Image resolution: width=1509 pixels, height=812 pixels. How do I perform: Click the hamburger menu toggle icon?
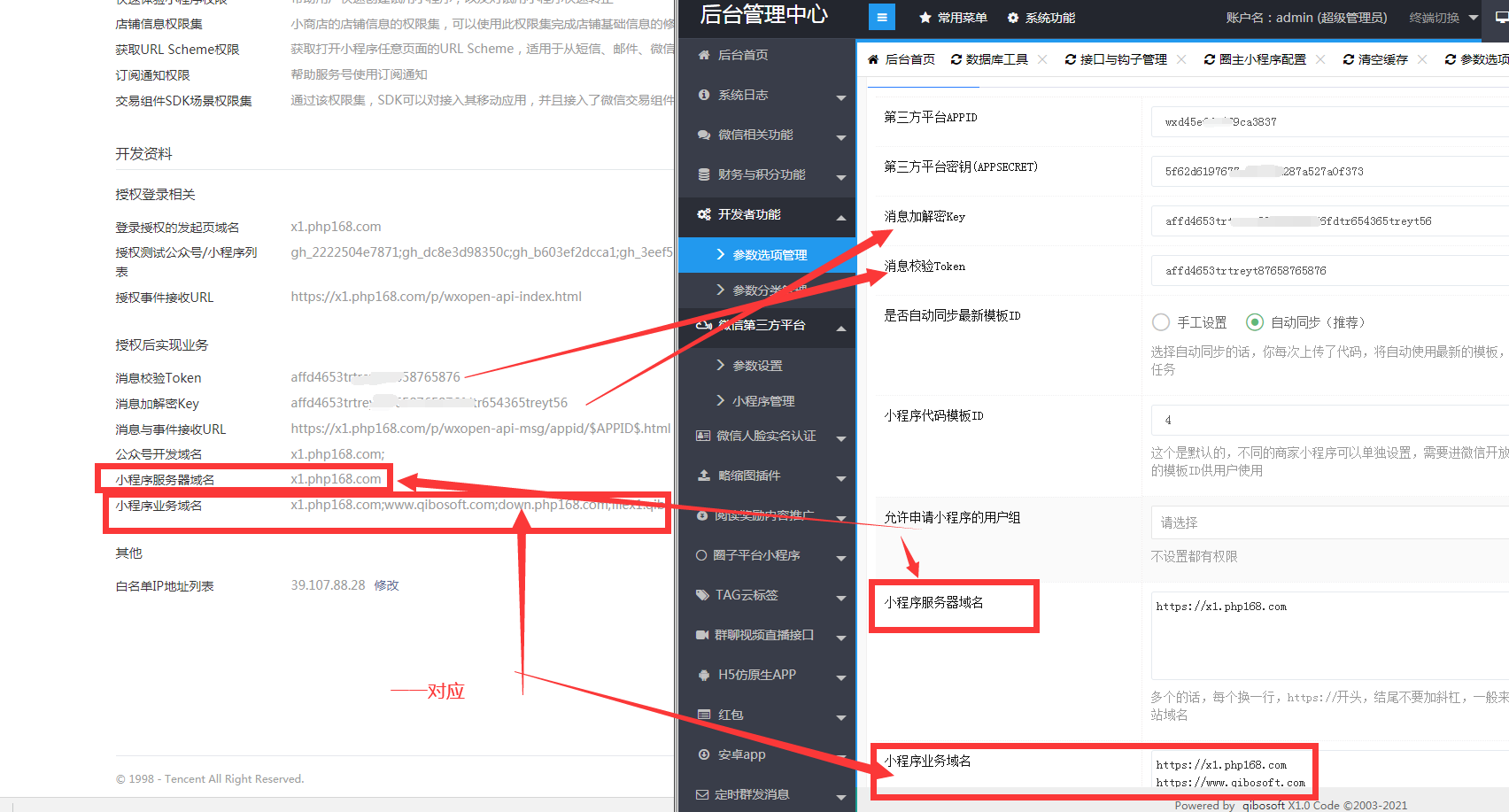[x=881, y=17]
